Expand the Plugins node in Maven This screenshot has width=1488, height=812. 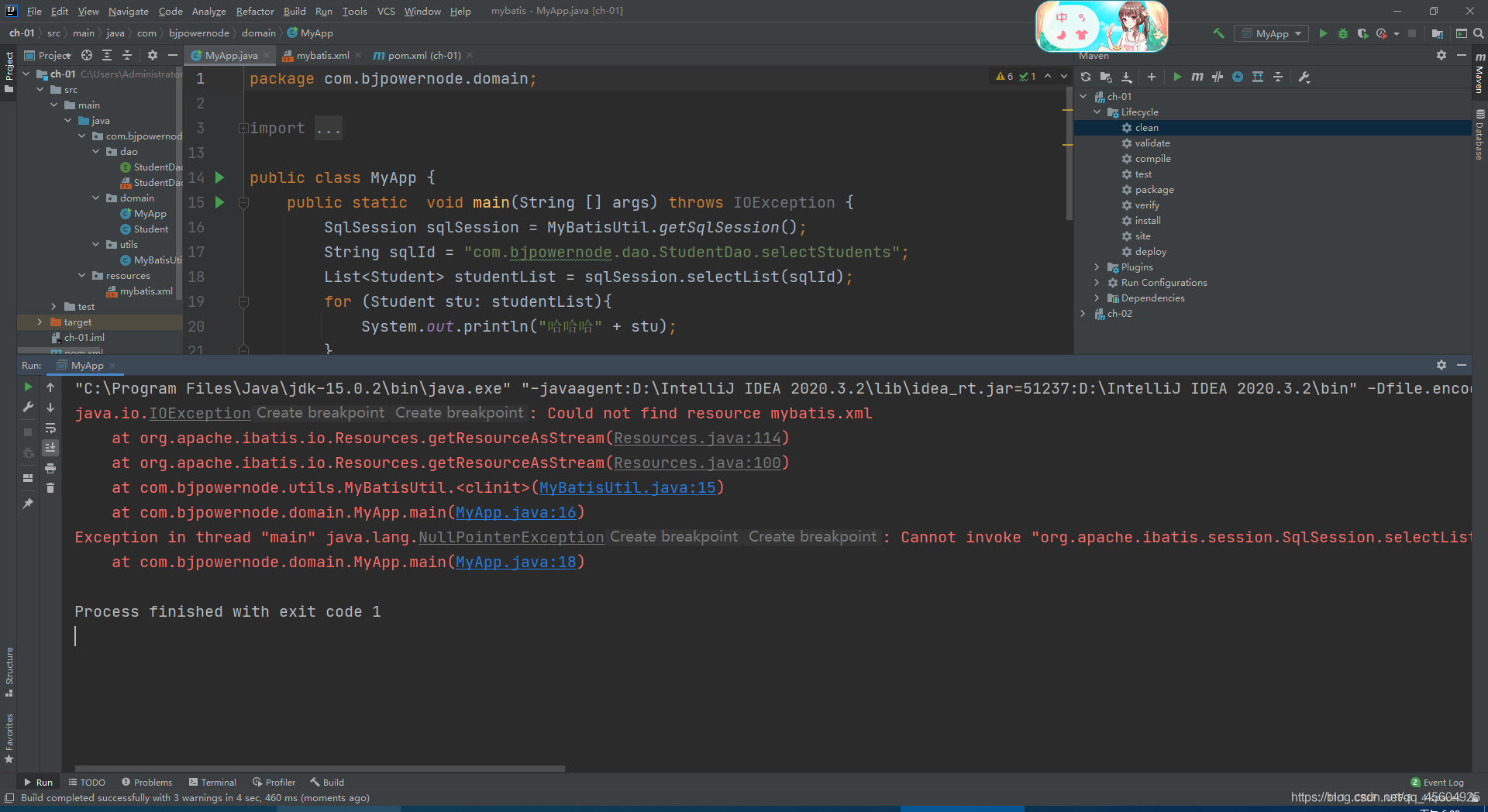click(1097, 267)
